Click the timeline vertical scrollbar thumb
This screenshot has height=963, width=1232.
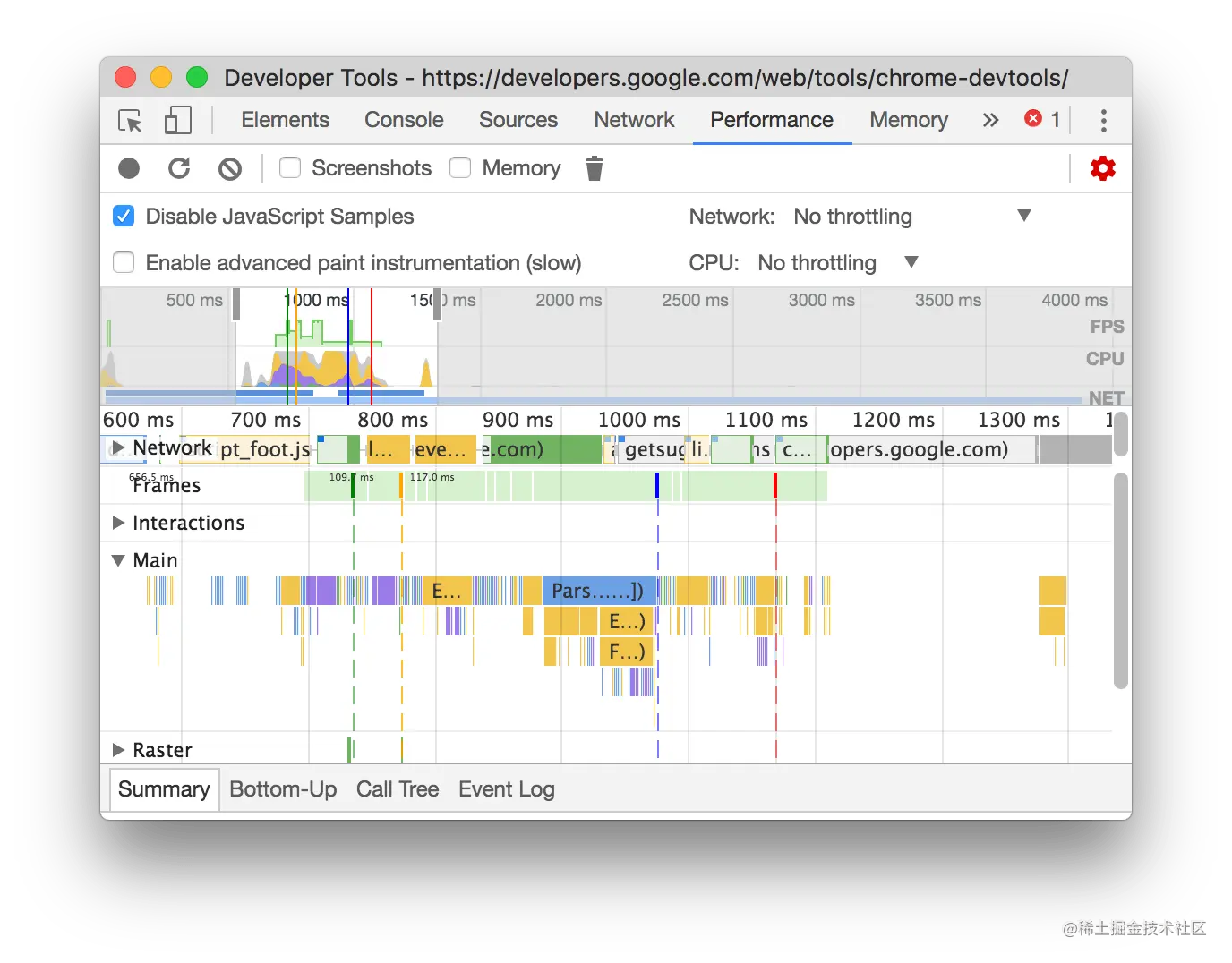[x=1121, y=581]
